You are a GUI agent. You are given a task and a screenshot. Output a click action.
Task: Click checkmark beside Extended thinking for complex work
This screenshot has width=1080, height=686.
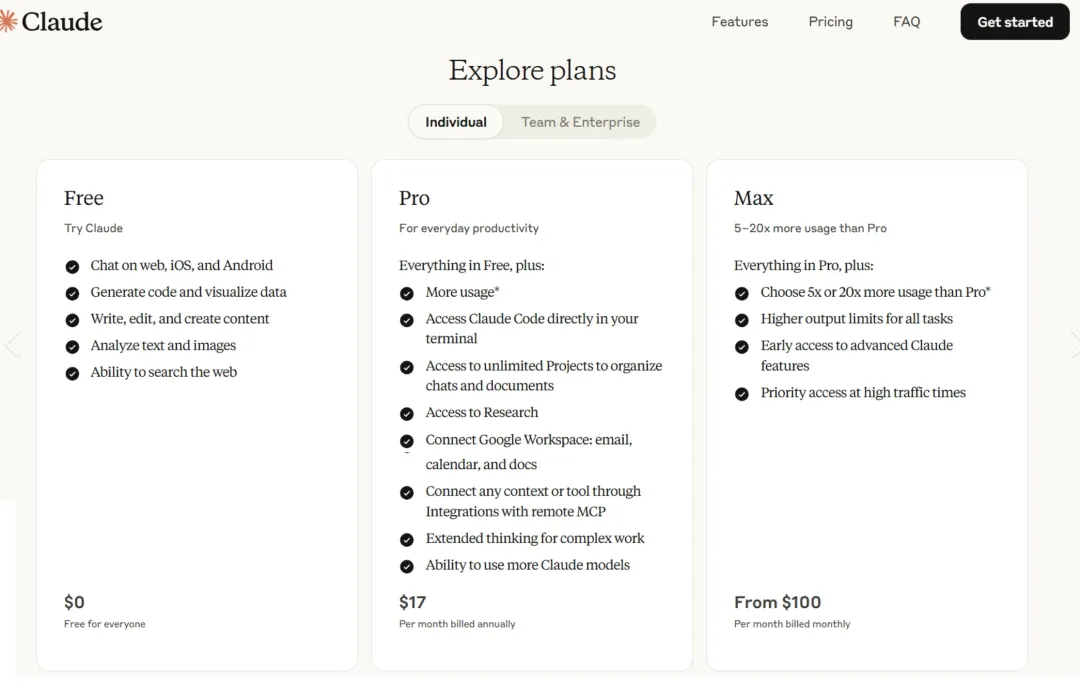pos(407,539)
